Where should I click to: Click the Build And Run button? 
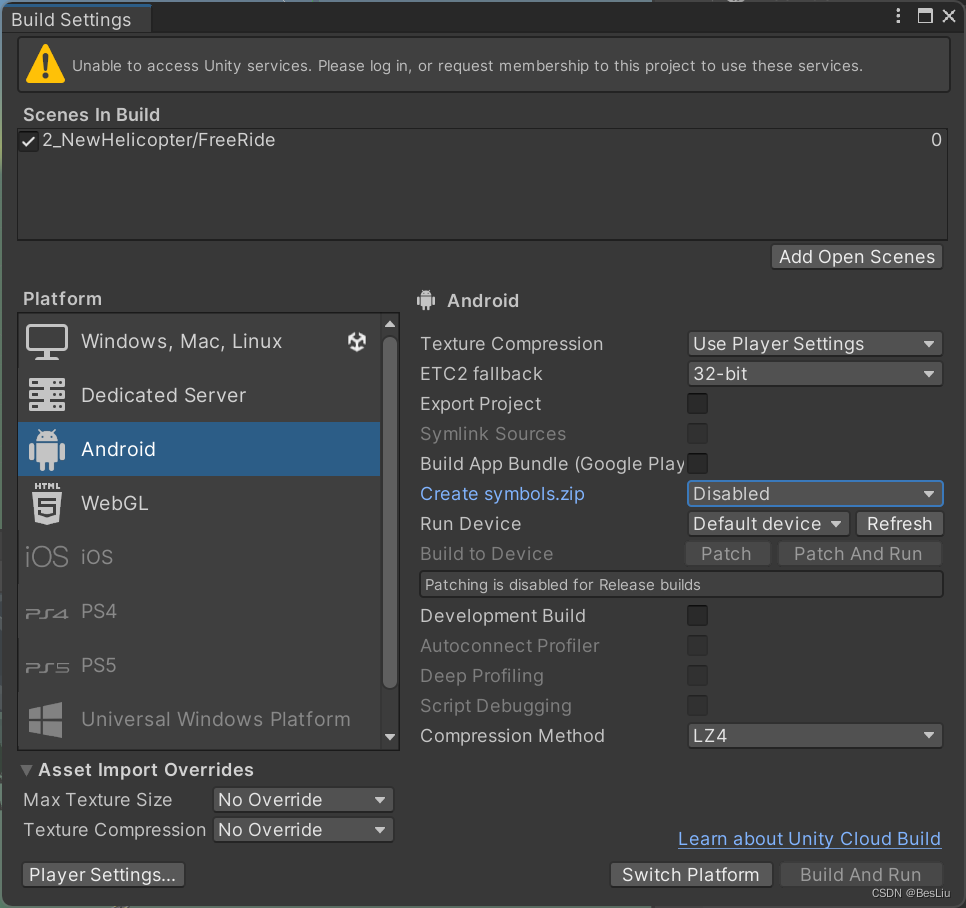coord(861,875)
